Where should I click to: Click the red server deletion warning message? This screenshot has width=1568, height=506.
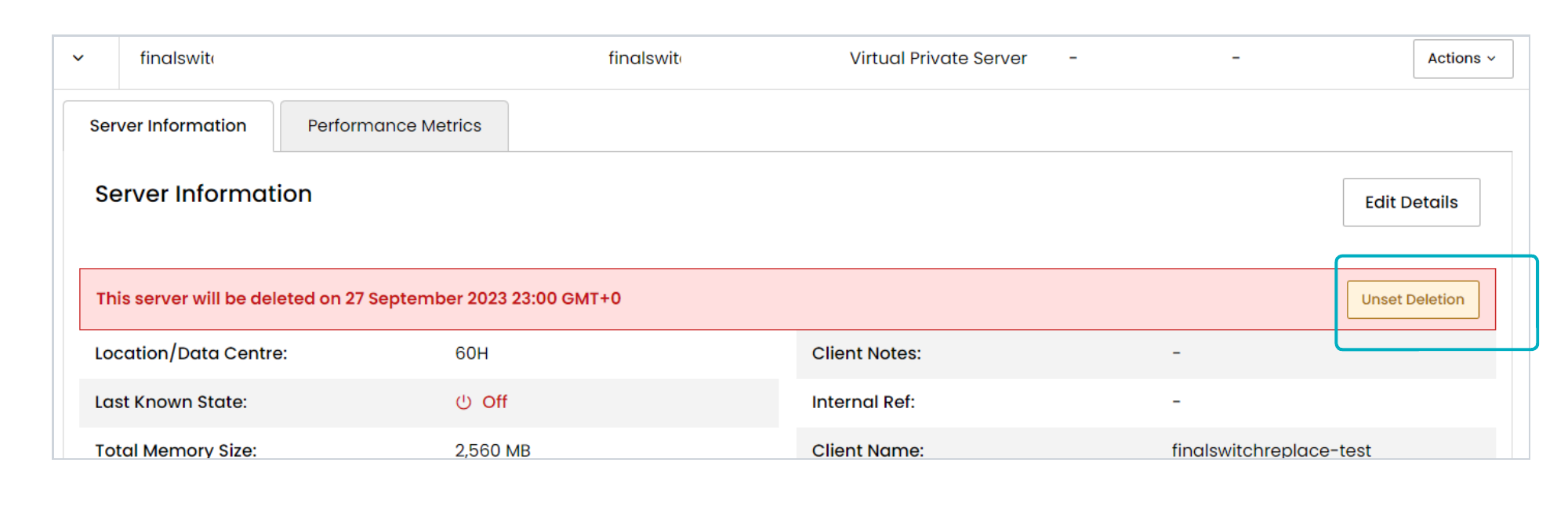pyautogui.click(x=358, y=298)
